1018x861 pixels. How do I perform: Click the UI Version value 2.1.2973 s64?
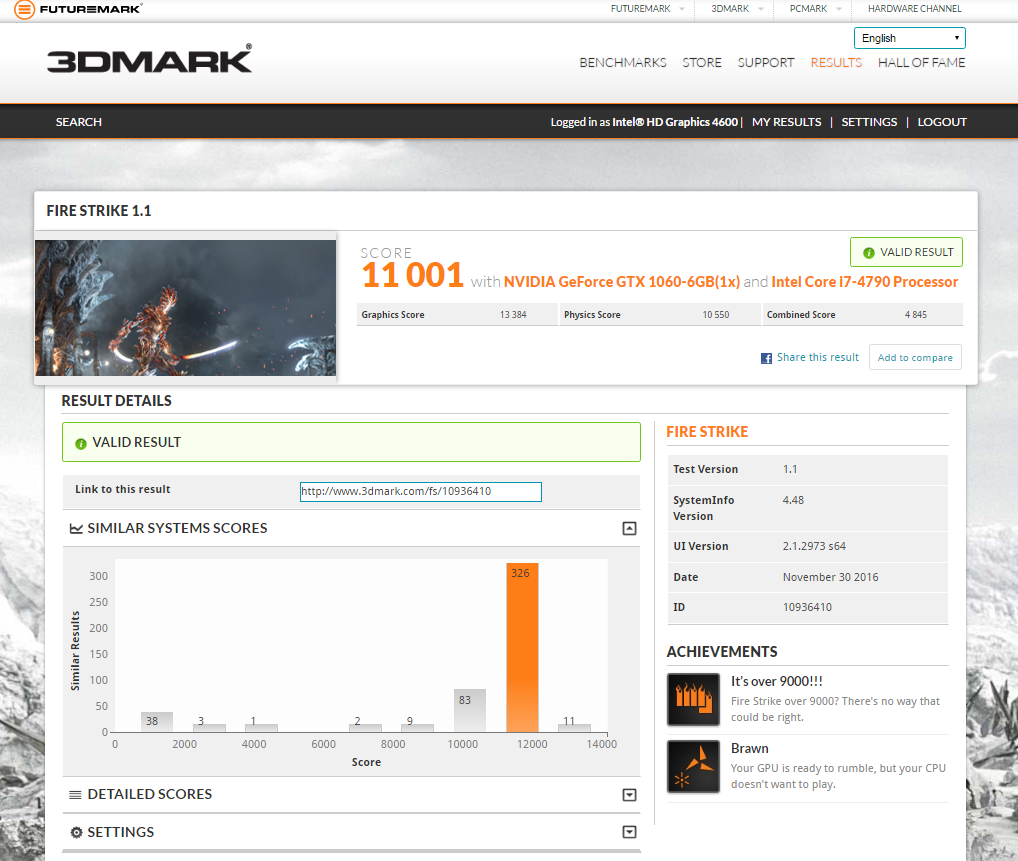pyautogui.click(x=814, y=546)
